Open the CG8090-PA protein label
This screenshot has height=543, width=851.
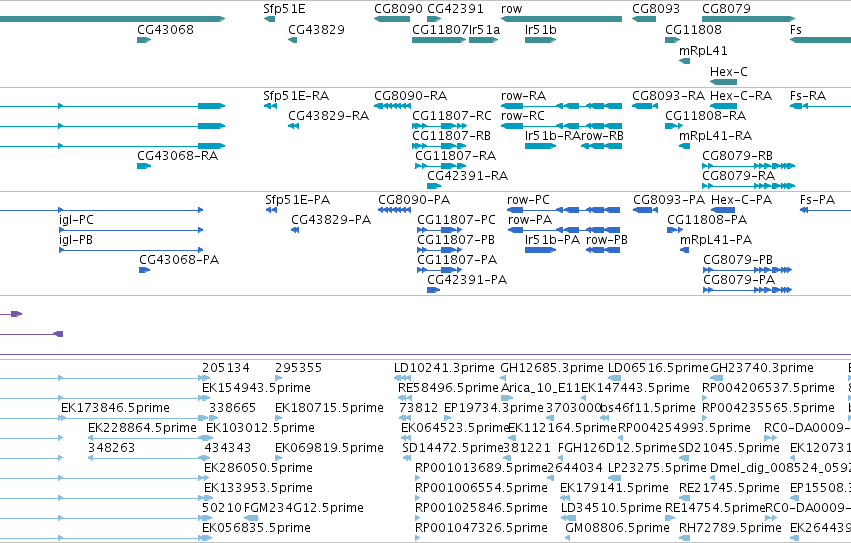click(x=414, y=200)
